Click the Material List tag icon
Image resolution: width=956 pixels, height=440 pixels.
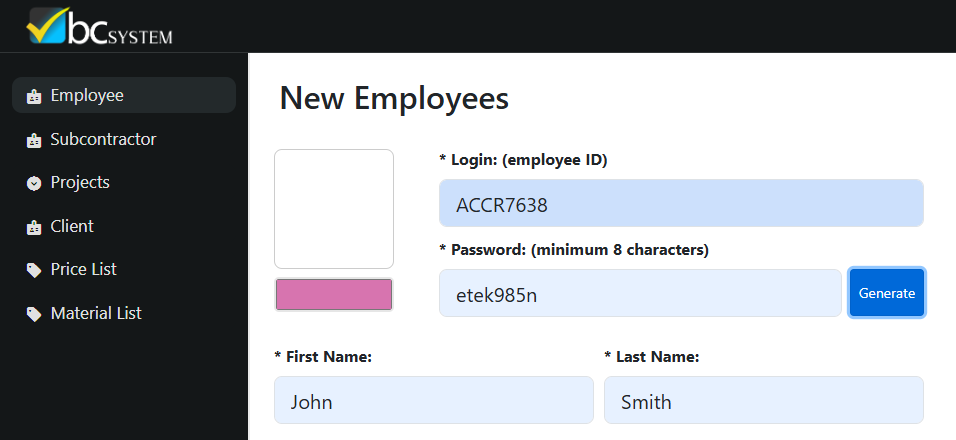tap(34, 314)
